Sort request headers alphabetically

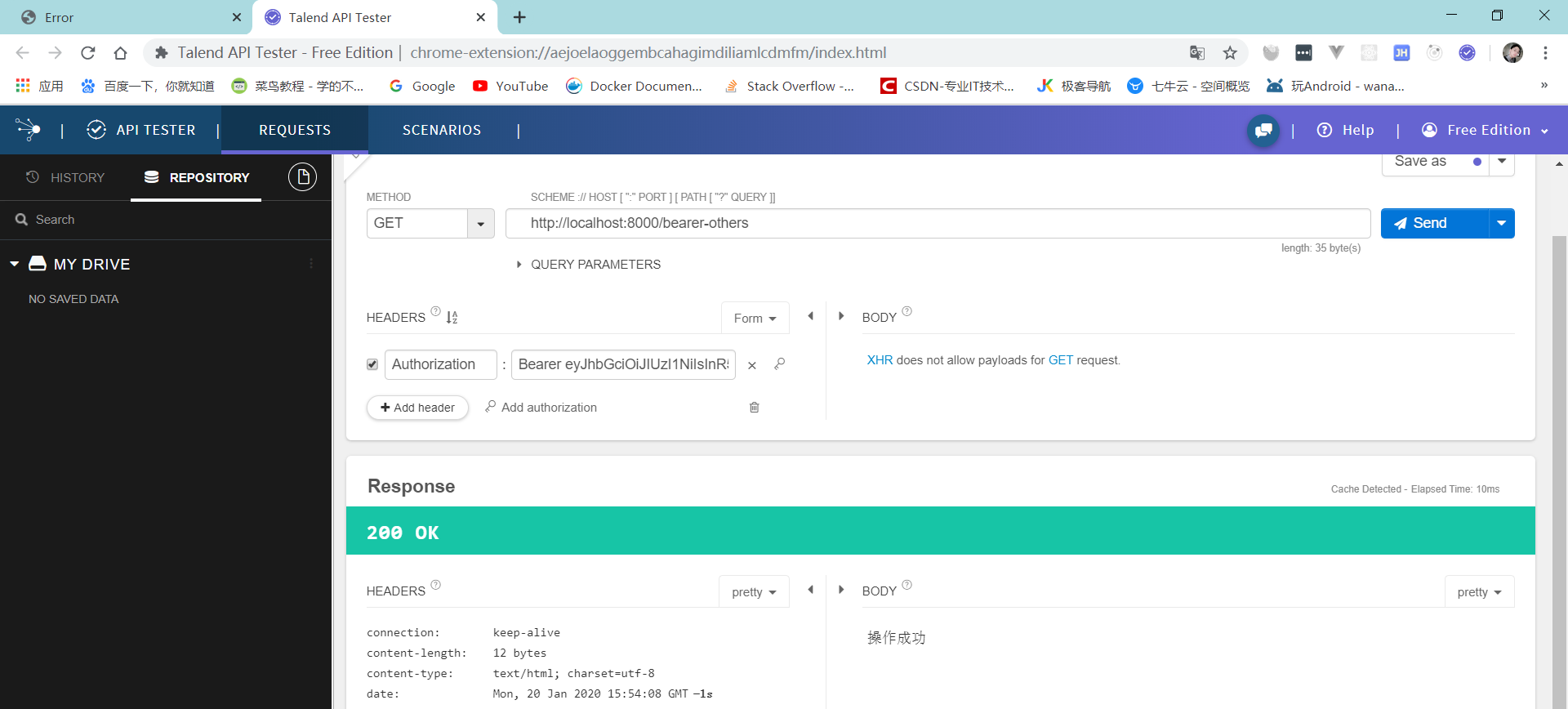[x=452, y=317]
